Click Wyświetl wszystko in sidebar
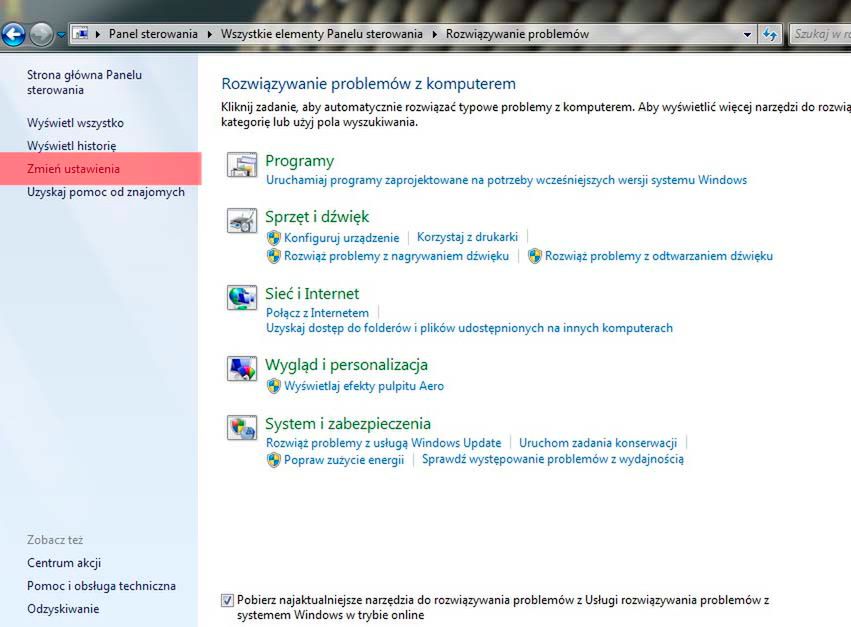851x627 pixels. pos(75,123)
